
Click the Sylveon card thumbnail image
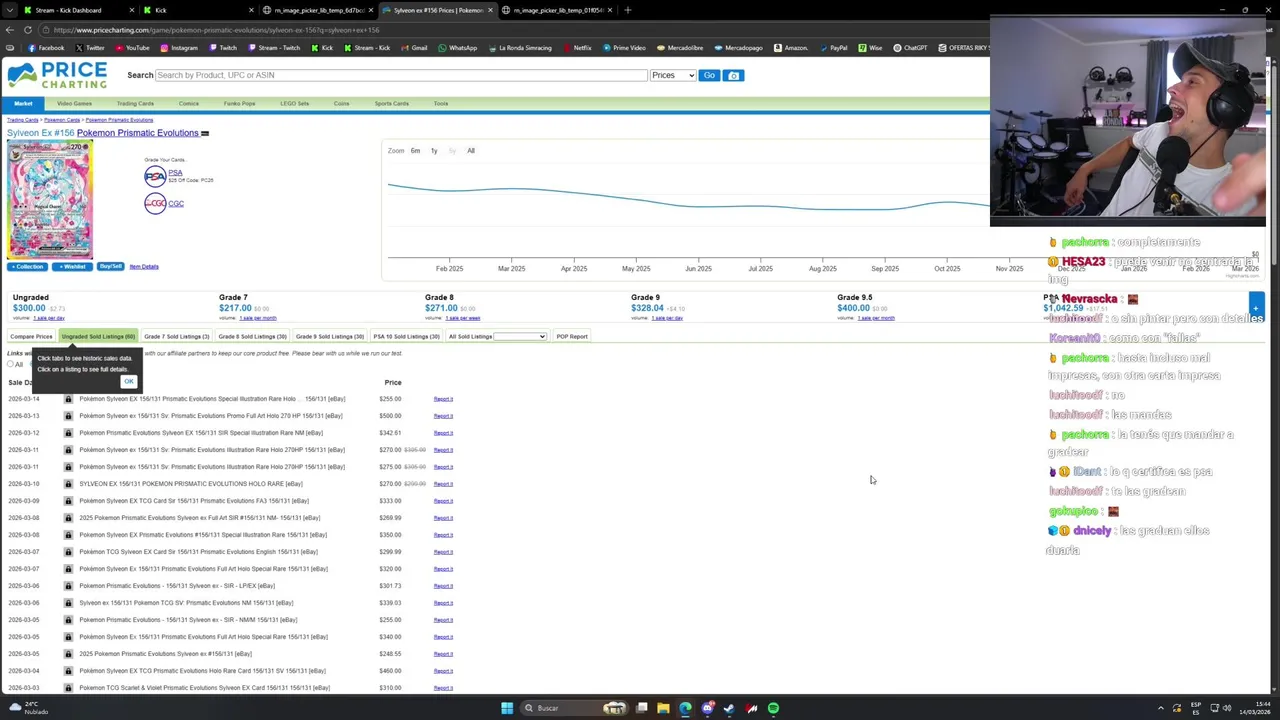tap(50, 200)
